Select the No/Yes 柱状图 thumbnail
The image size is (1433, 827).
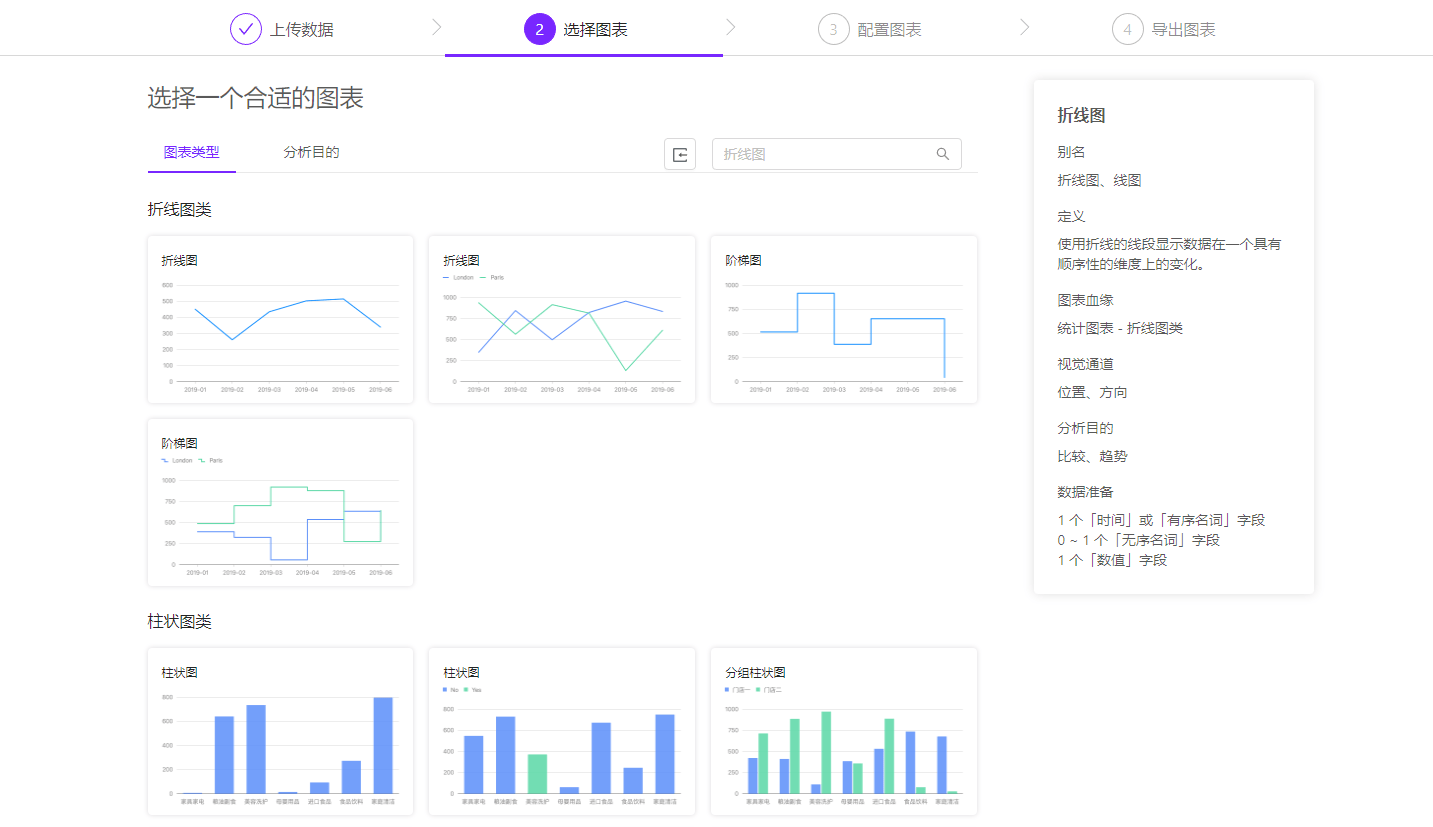tap(561, 731)
